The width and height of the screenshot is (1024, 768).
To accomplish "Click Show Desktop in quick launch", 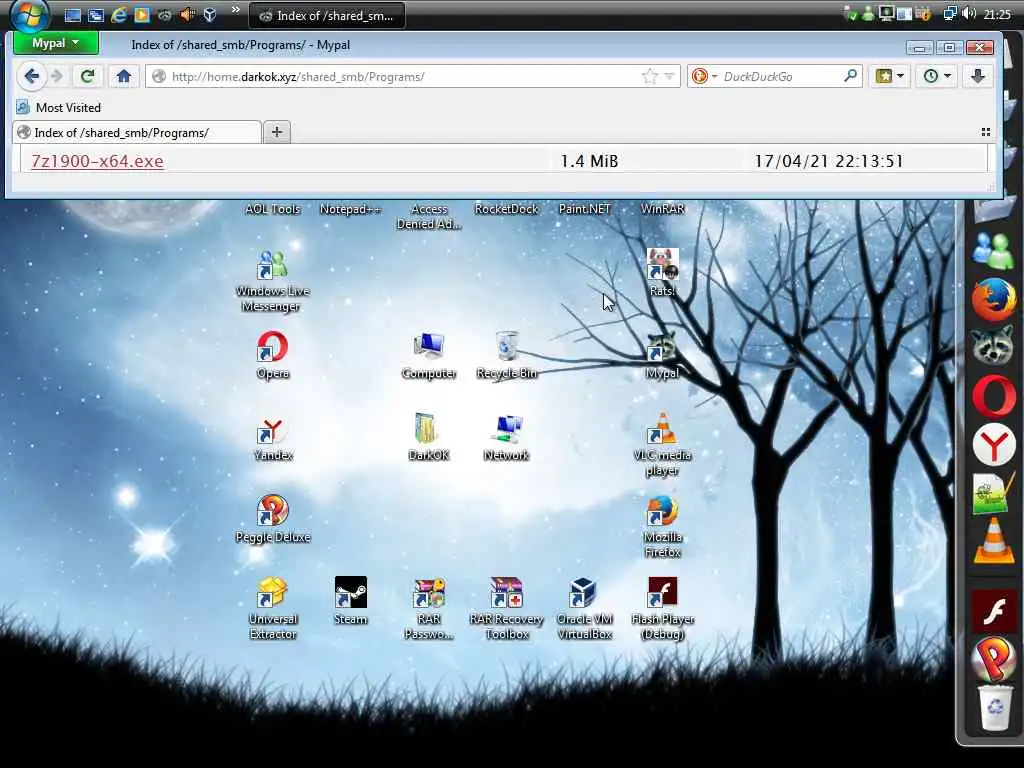I will [72, 15].
